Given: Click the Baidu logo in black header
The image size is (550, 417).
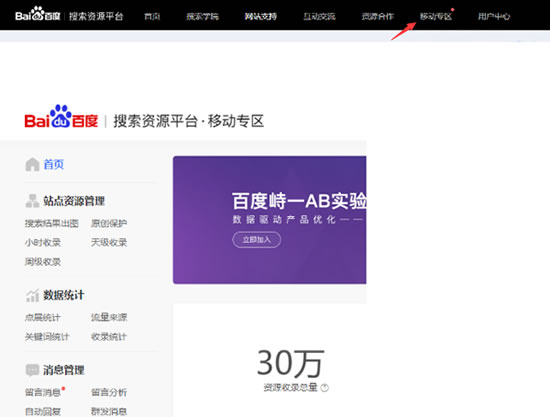Looking at the screenshot, I should (38, 15).
